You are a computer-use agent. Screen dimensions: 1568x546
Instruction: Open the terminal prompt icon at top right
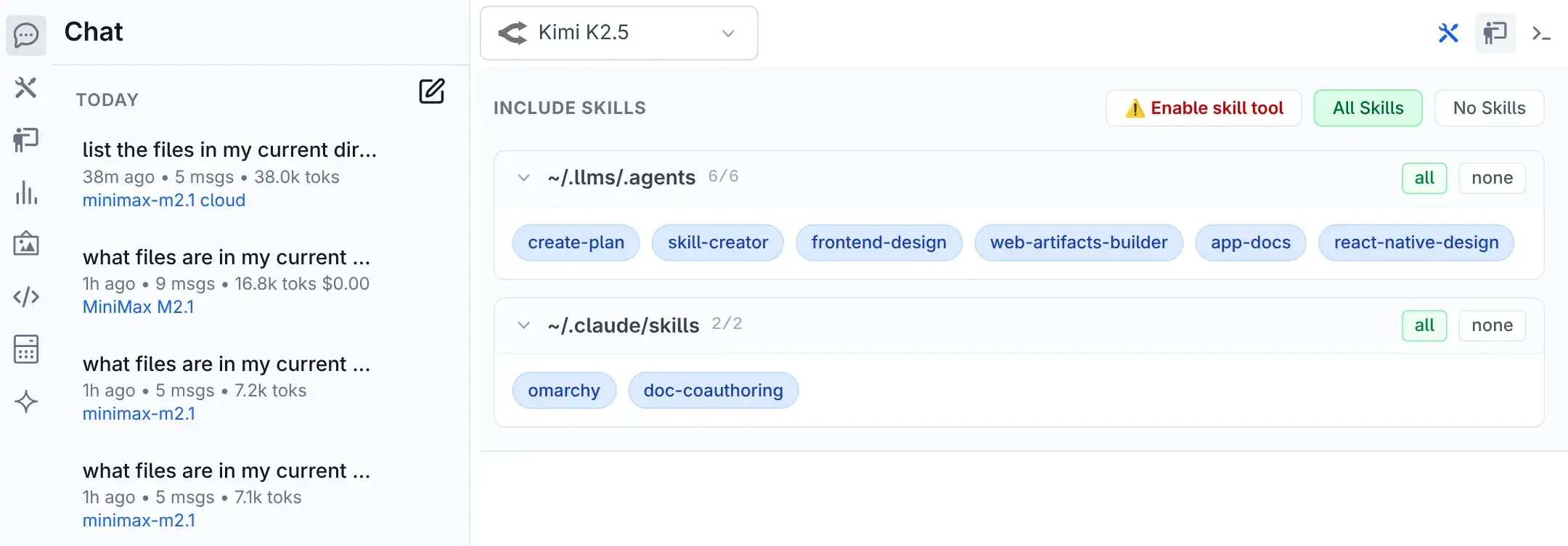pyautogui.click(x=1541, y=33)
